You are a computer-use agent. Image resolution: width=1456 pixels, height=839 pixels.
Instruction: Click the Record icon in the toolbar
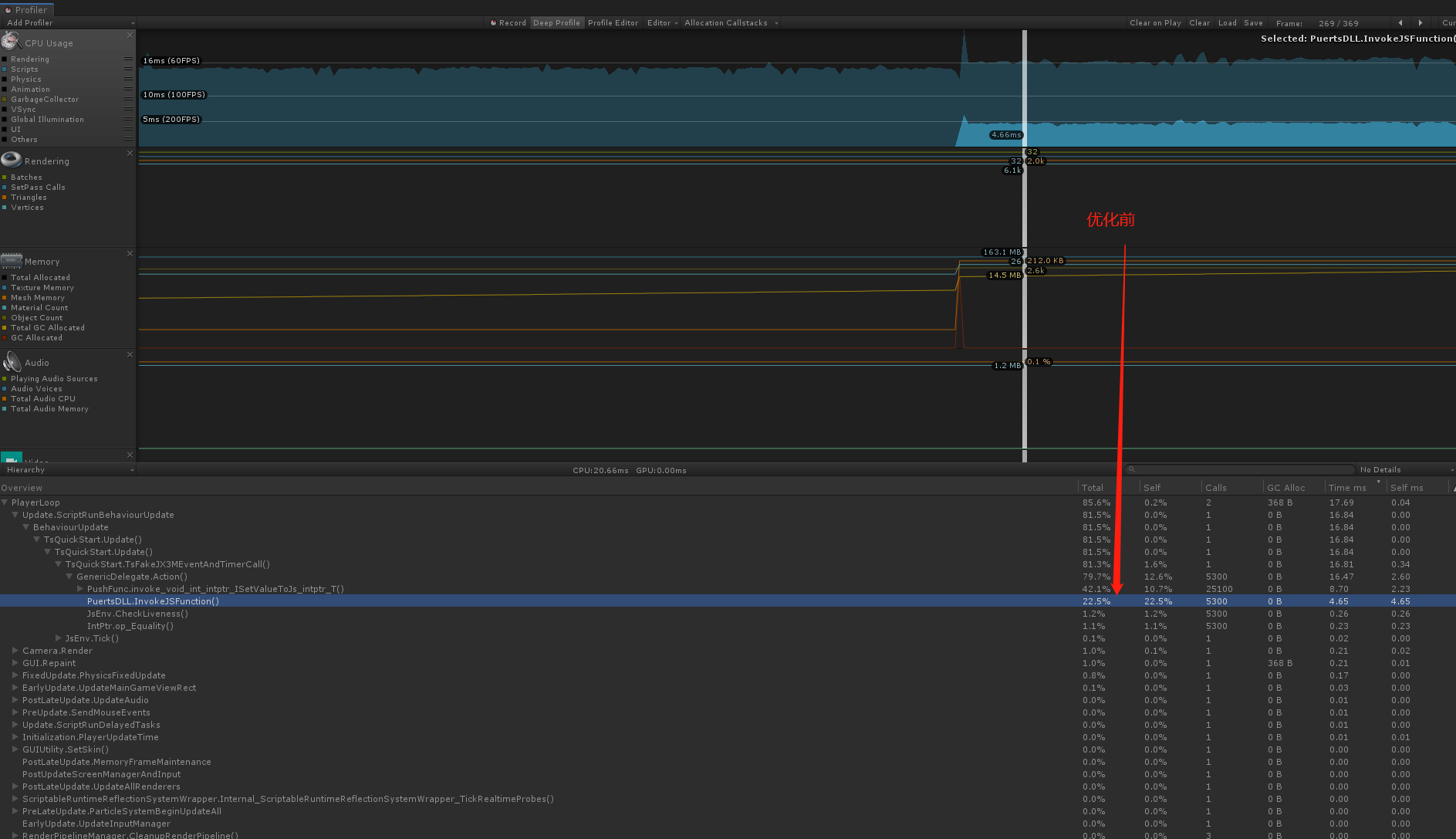494,22
